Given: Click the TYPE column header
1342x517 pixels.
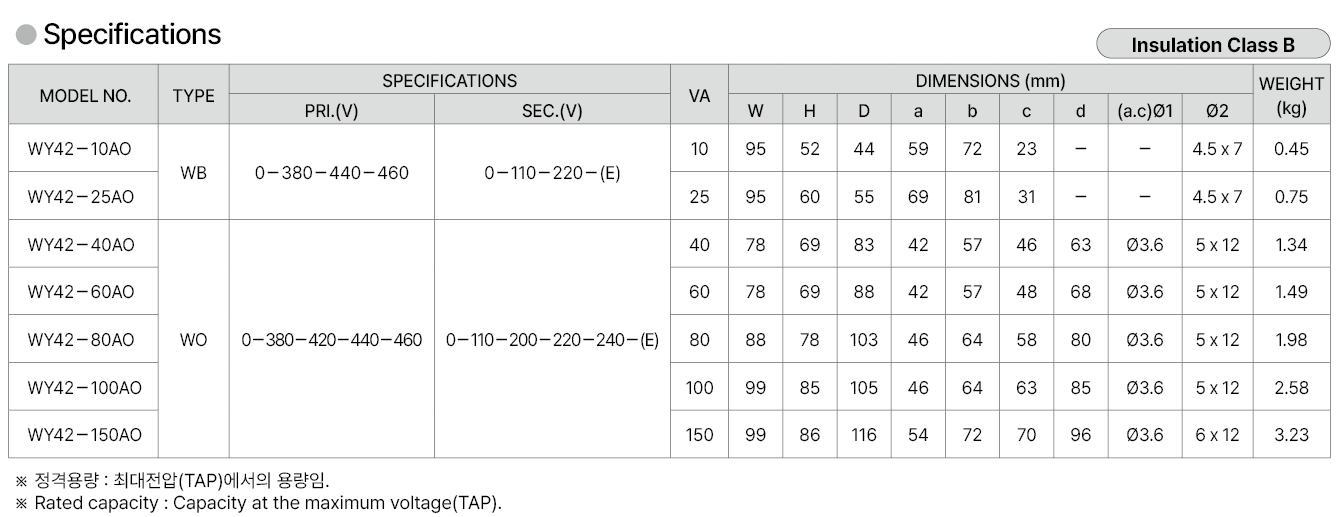Looking at the screenshot, I should [x=193, y=96].
